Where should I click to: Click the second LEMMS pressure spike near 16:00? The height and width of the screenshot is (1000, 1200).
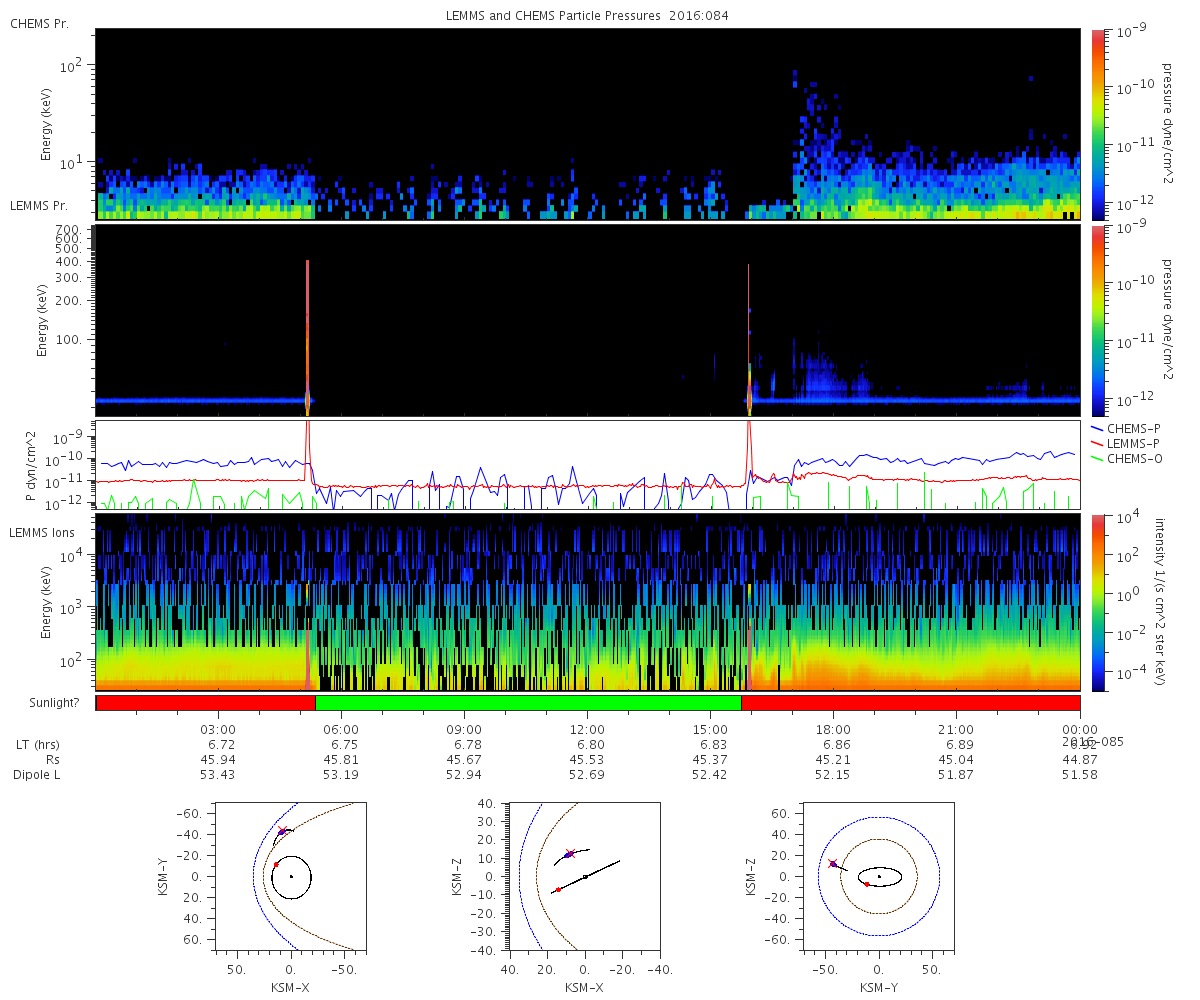[749, 338]
